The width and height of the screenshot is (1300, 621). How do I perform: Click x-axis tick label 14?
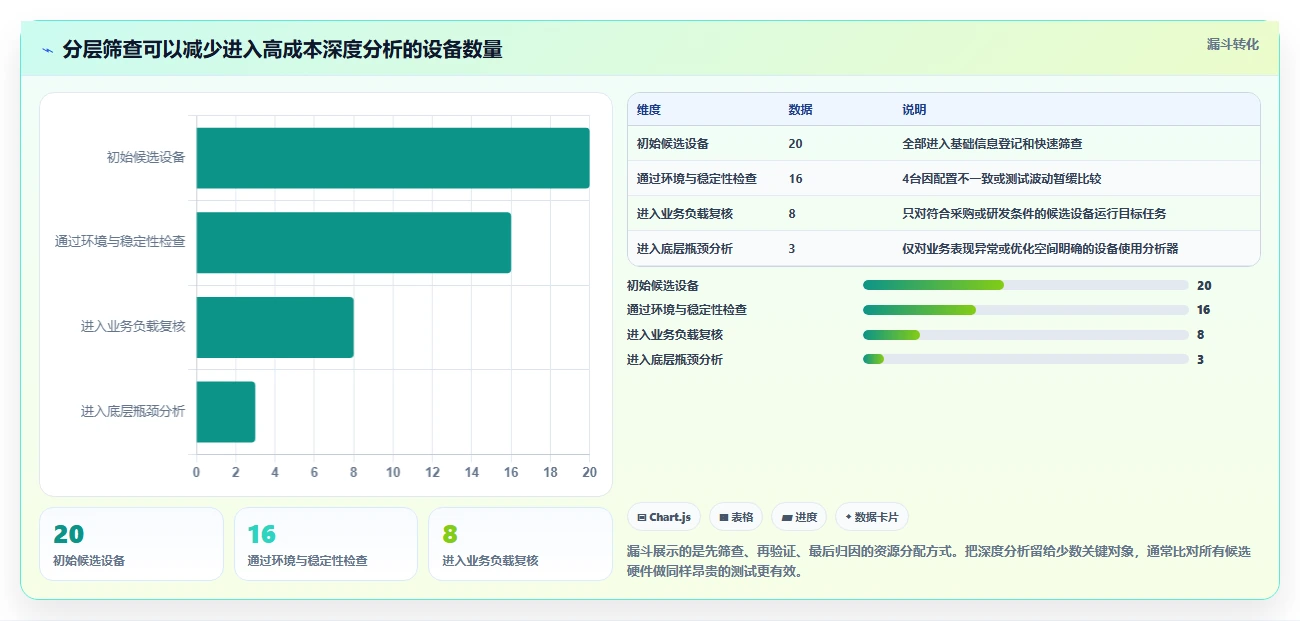(x=471, y=472)
